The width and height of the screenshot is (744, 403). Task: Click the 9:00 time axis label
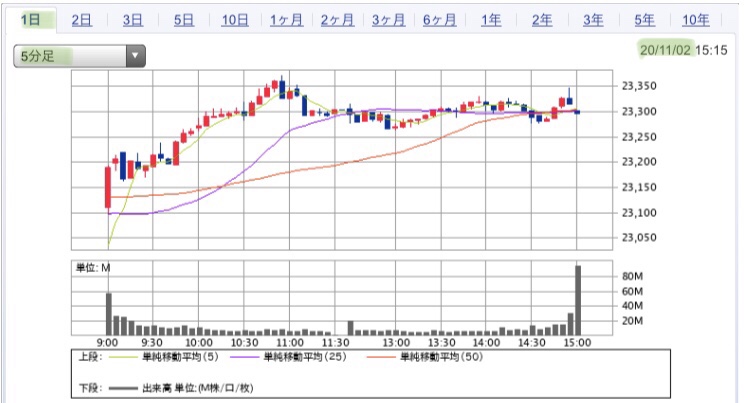point(107,343)
